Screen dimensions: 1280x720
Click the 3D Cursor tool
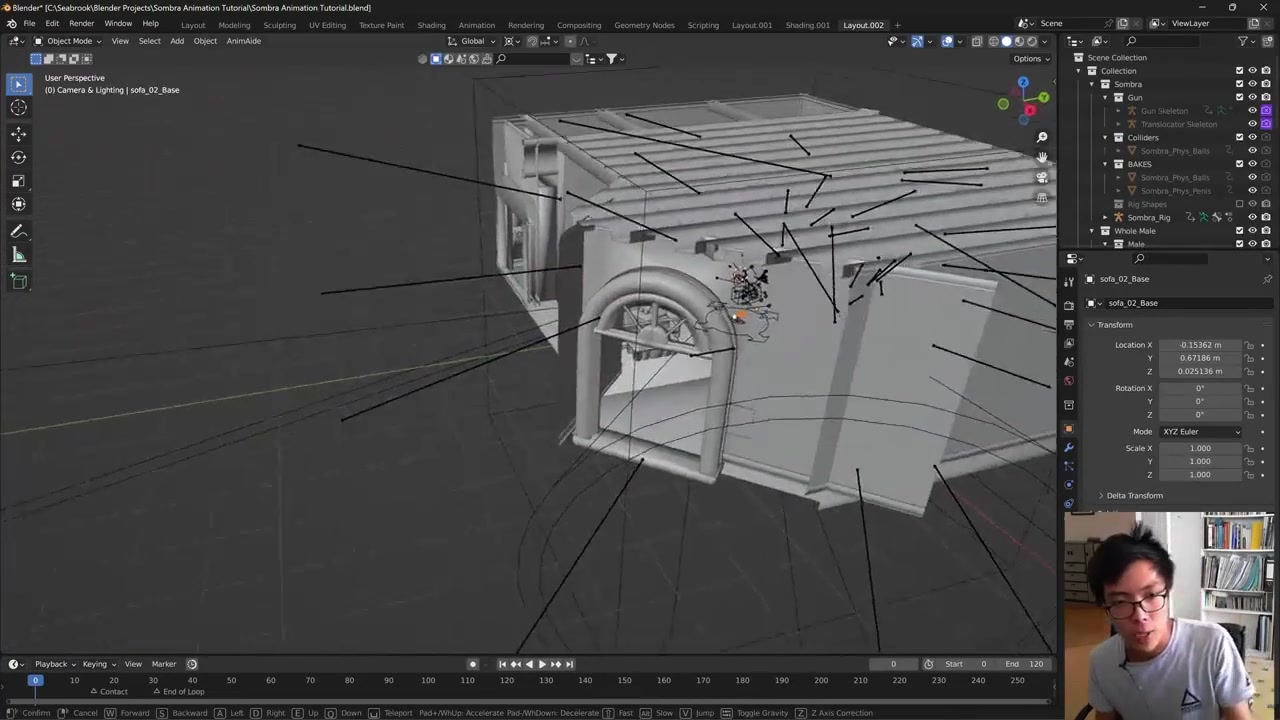coord(18,108)
